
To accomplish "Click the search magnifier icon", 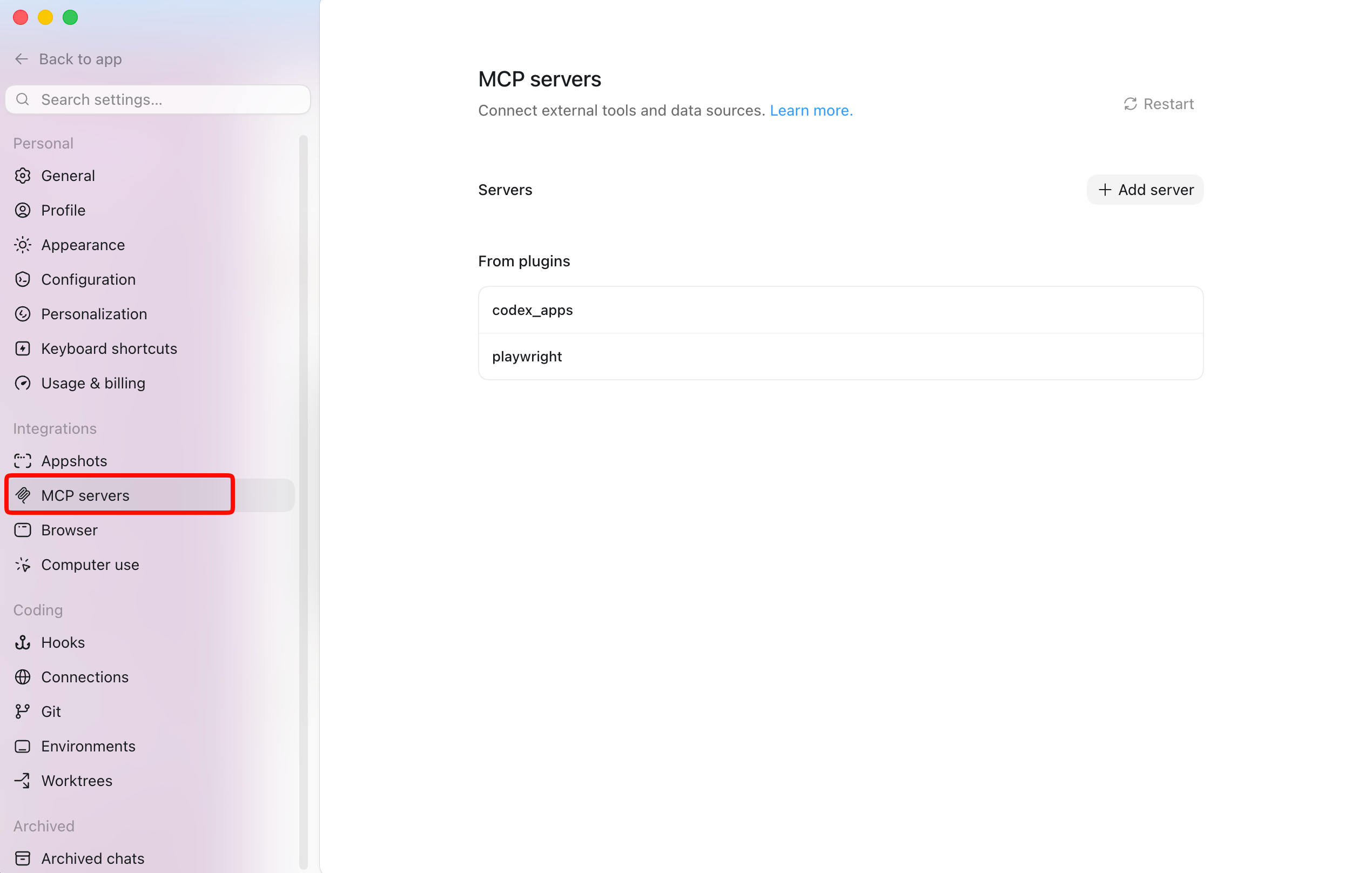I will click(23, 100).
